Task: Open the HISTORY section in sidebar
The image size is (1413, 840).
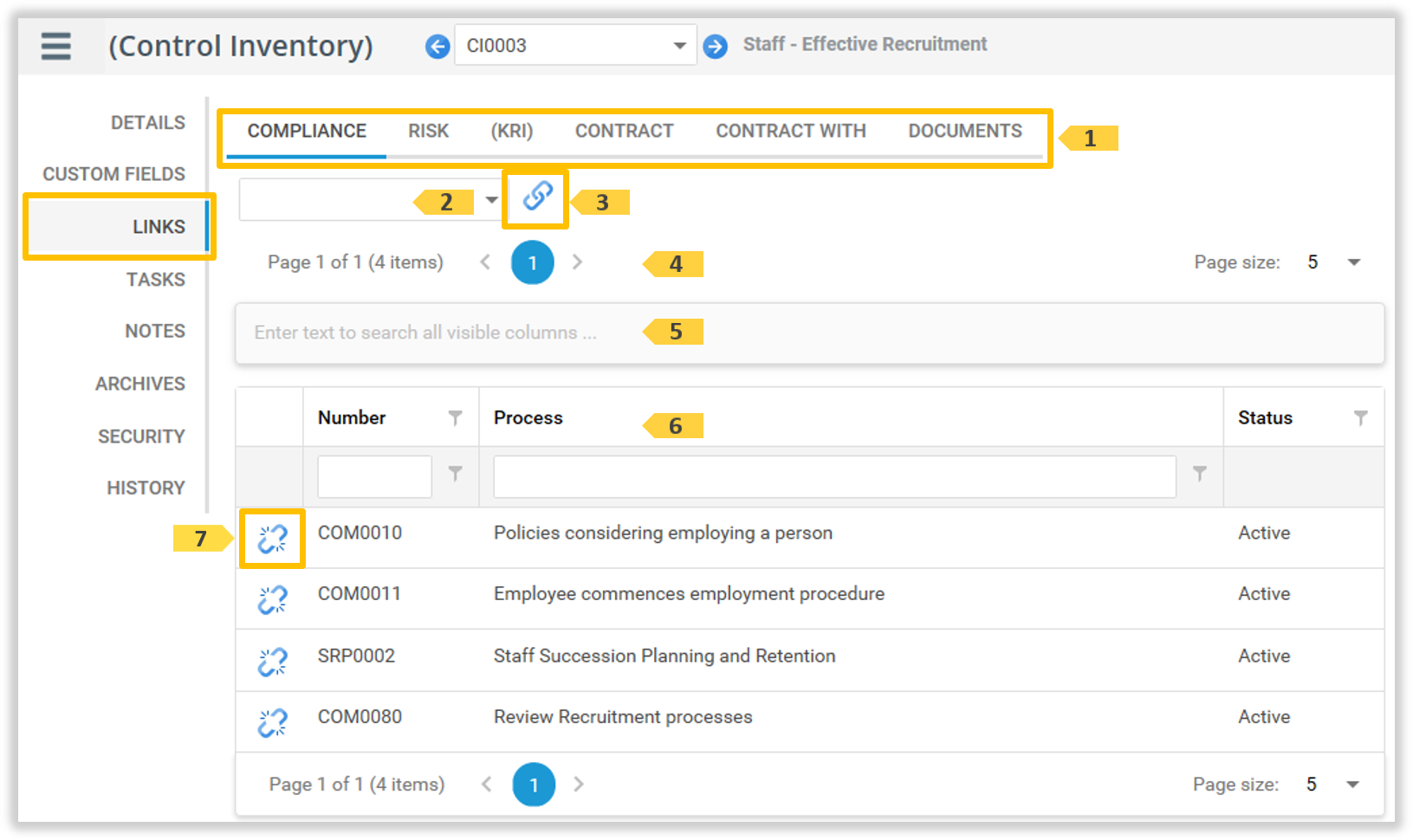Action: [x=146, y=488]
